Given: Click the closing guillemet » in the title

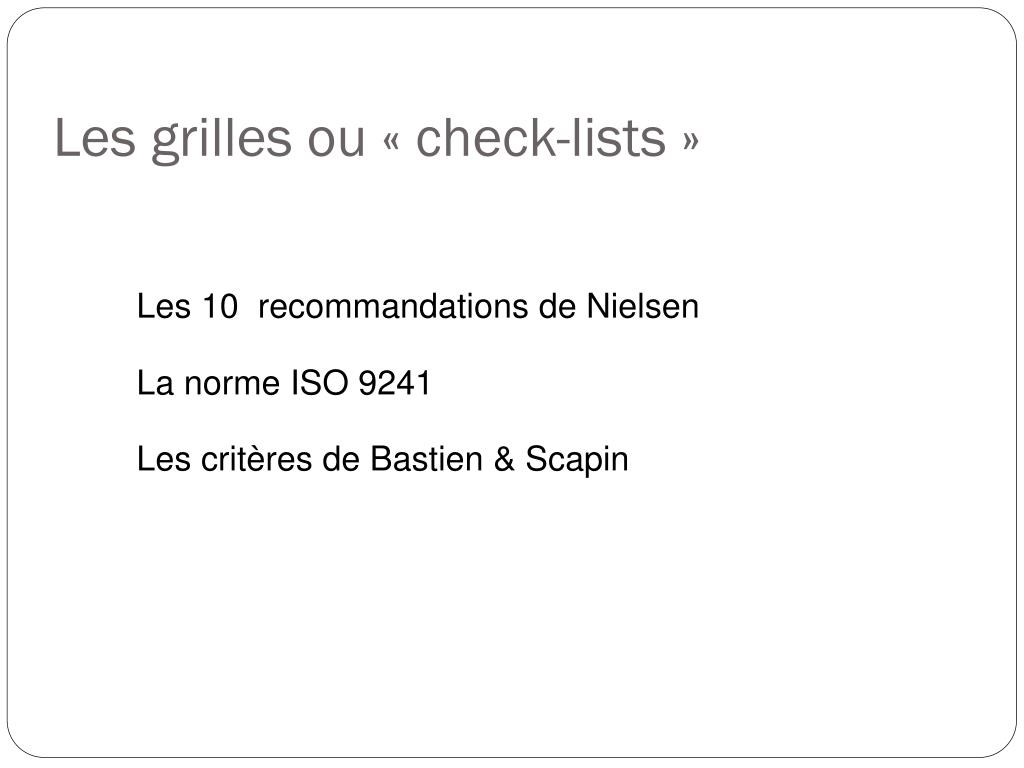Looking at the screenshot, I should tap(690, 142).
